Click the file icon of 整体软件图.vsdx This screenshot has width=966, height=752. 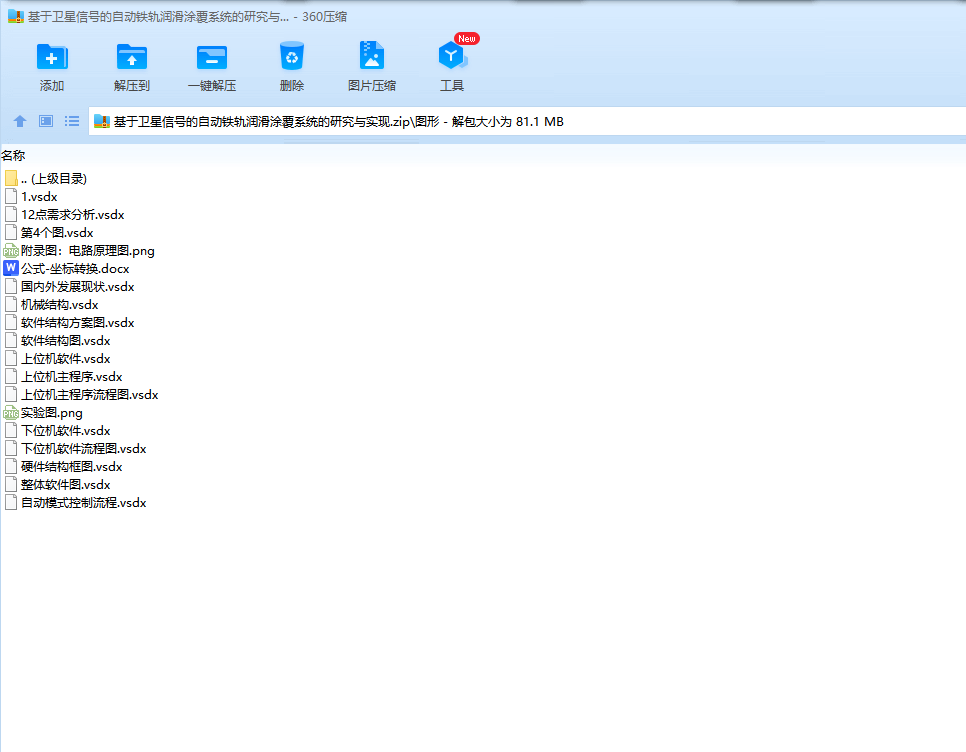tap(11, 485)
